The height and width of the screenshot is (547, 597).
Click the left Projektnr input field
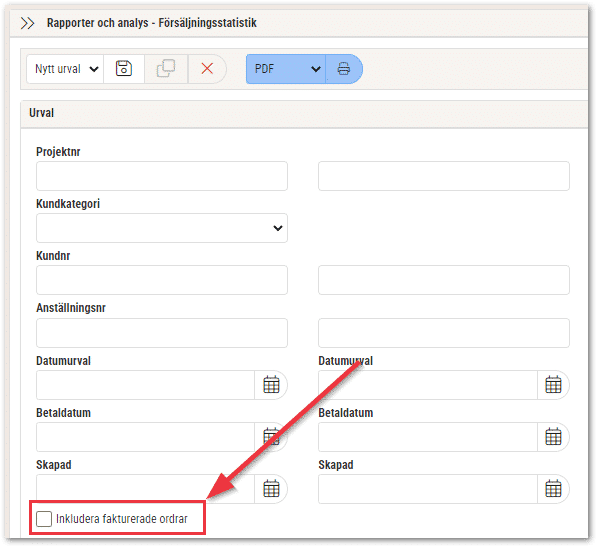tap(162, 176)
